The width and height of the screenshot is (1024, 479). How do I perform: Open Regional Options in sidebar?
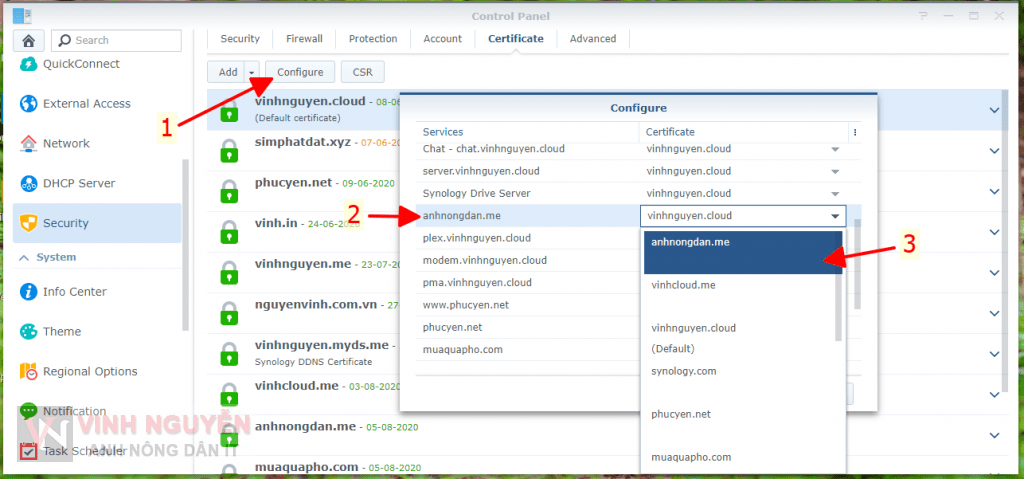point(89,372)
